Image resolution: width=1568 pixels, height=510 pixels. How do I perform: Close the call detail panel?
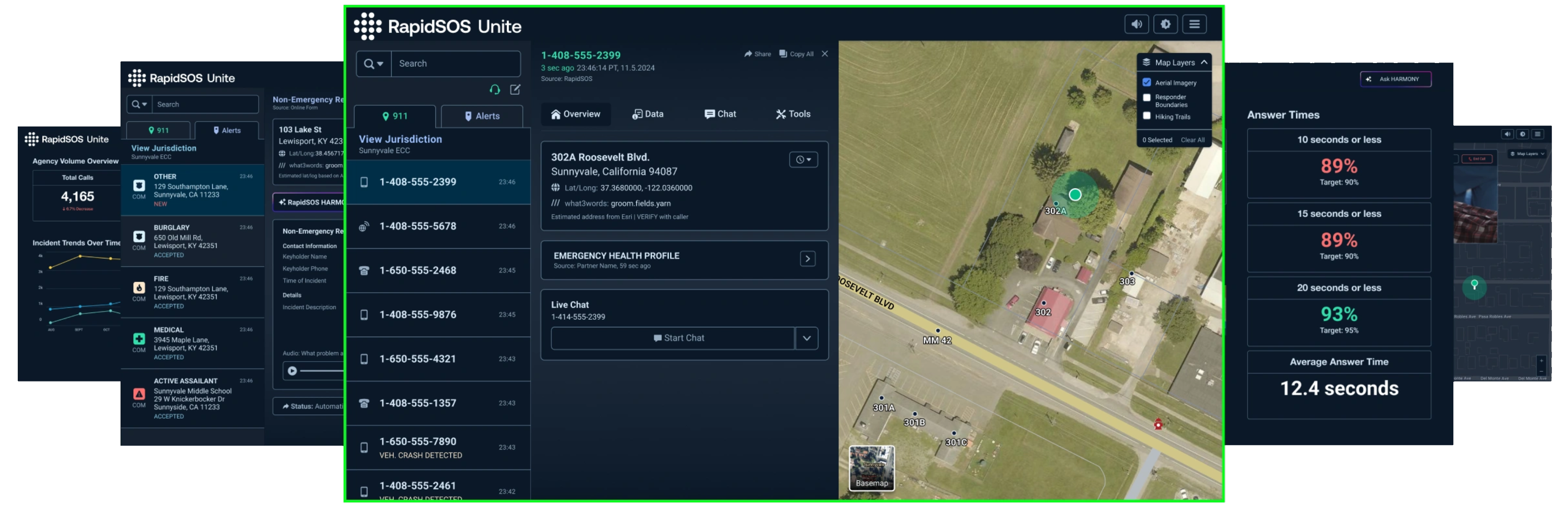tap(825, 54)
